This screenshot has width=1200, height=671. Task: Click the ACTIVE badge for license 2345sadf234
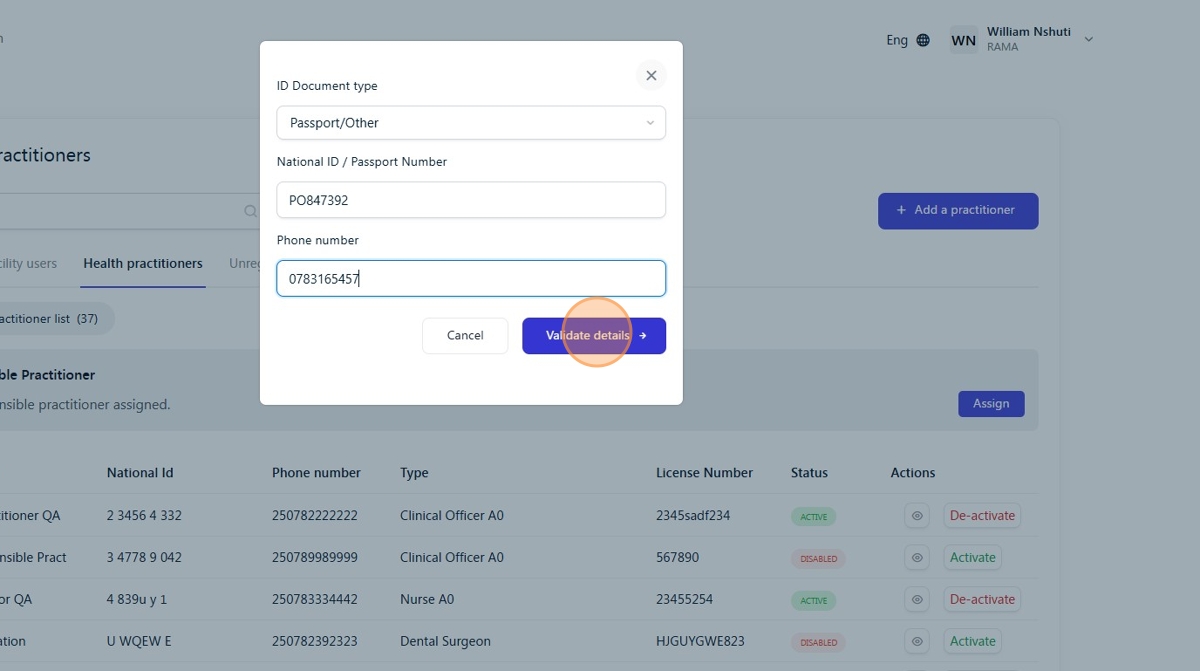point(813,517)
